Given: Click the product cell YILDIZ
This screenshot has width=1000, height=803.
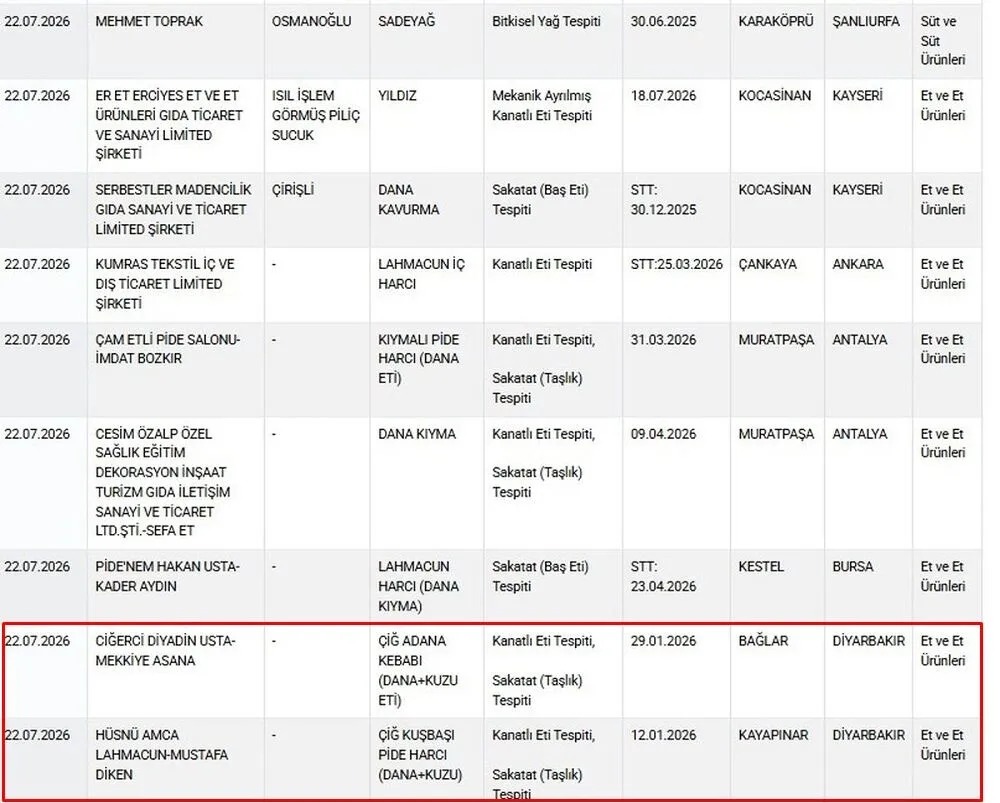Looking at the screenshot, I should click(x=397, y=96).
